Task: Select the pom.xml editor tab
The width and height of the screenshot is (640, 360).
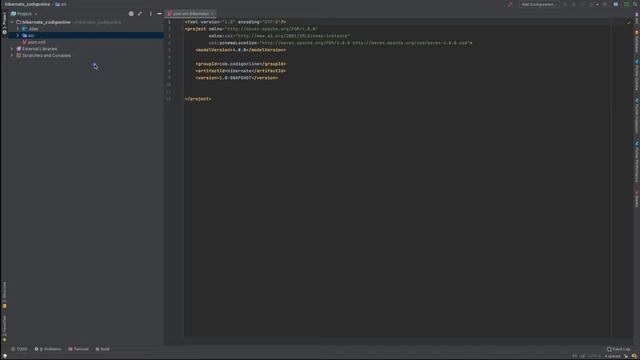Action: coord(189,13)
